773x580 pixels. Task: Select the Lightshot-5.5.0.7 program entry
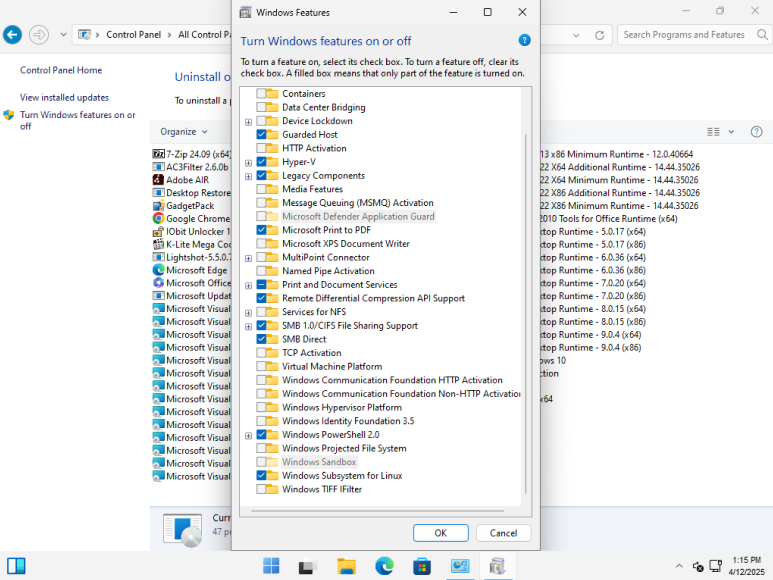(x=192, y=257)
